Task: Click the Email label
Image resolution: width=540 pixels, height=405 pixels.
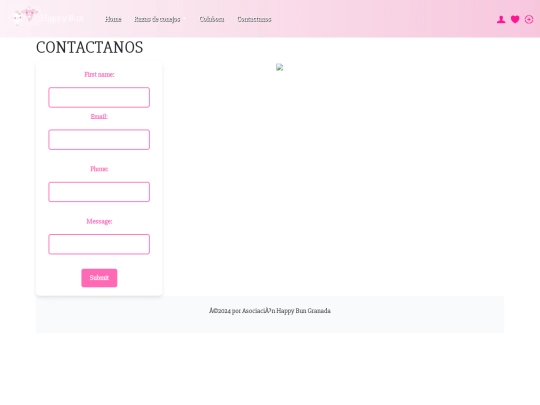Action: coord(99,116)
